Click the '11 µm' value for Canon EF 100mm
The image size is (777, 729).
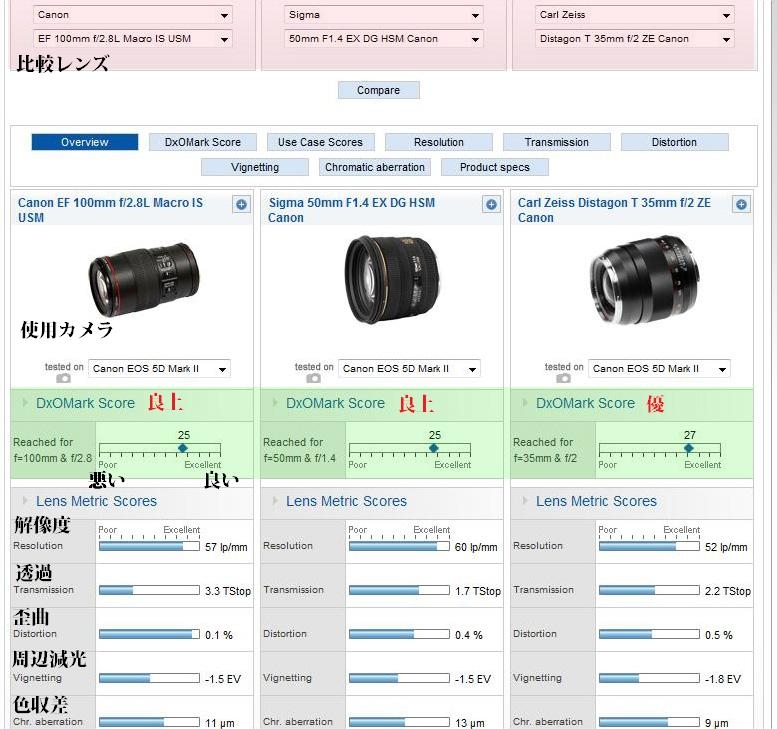click(x=220, y=723)
